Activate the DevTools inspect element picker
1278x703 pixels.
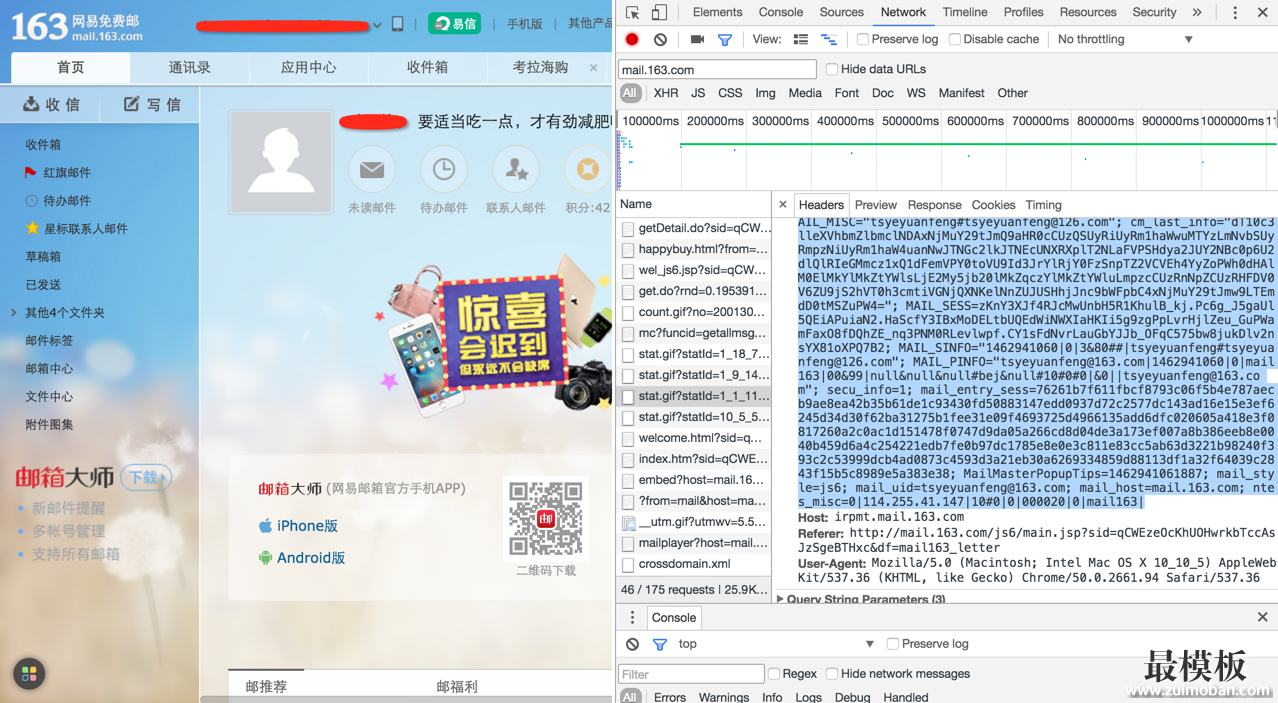pyautogui.click(x=633, y=13)
